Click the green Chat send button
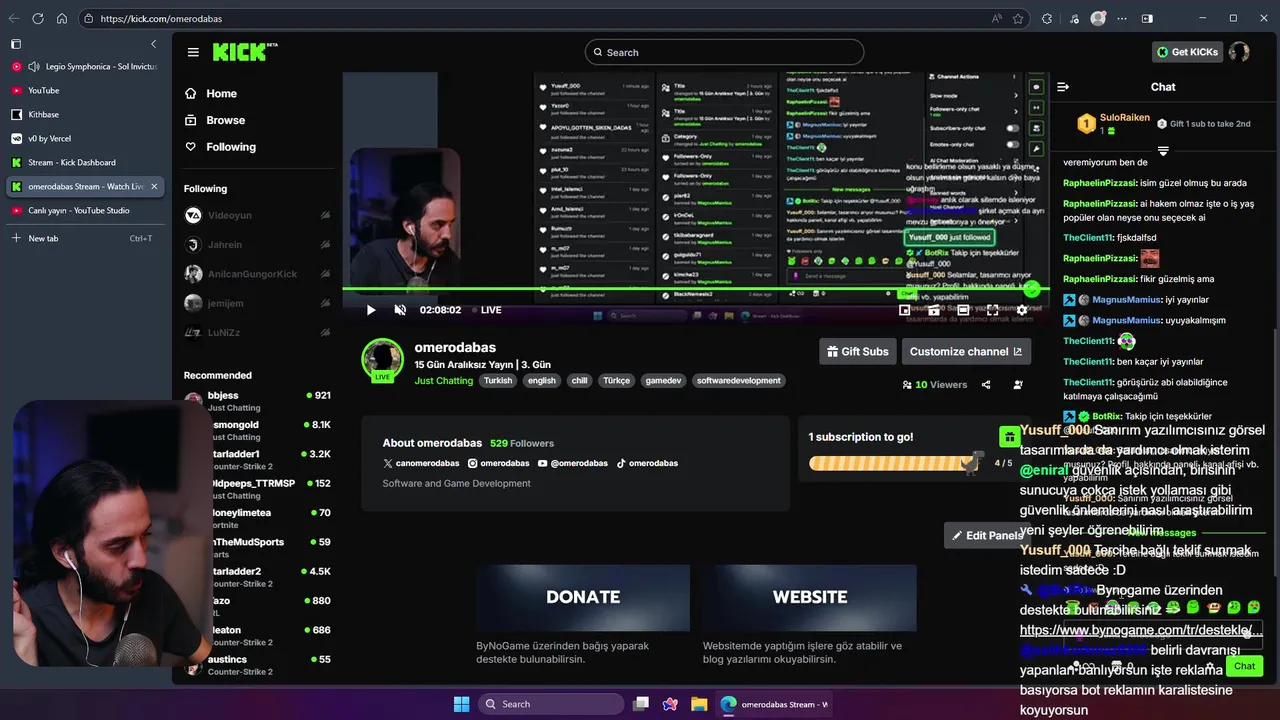 [x=1244, y=666]
